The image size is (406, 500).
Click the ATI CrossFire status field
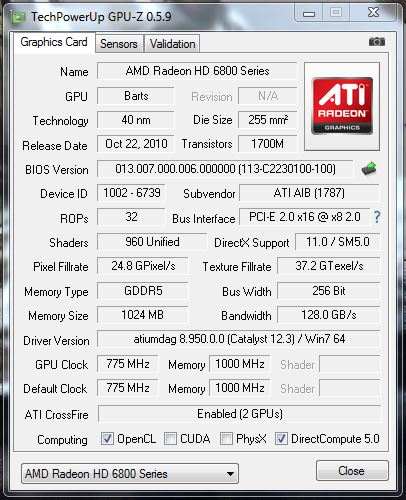[239, 414]
